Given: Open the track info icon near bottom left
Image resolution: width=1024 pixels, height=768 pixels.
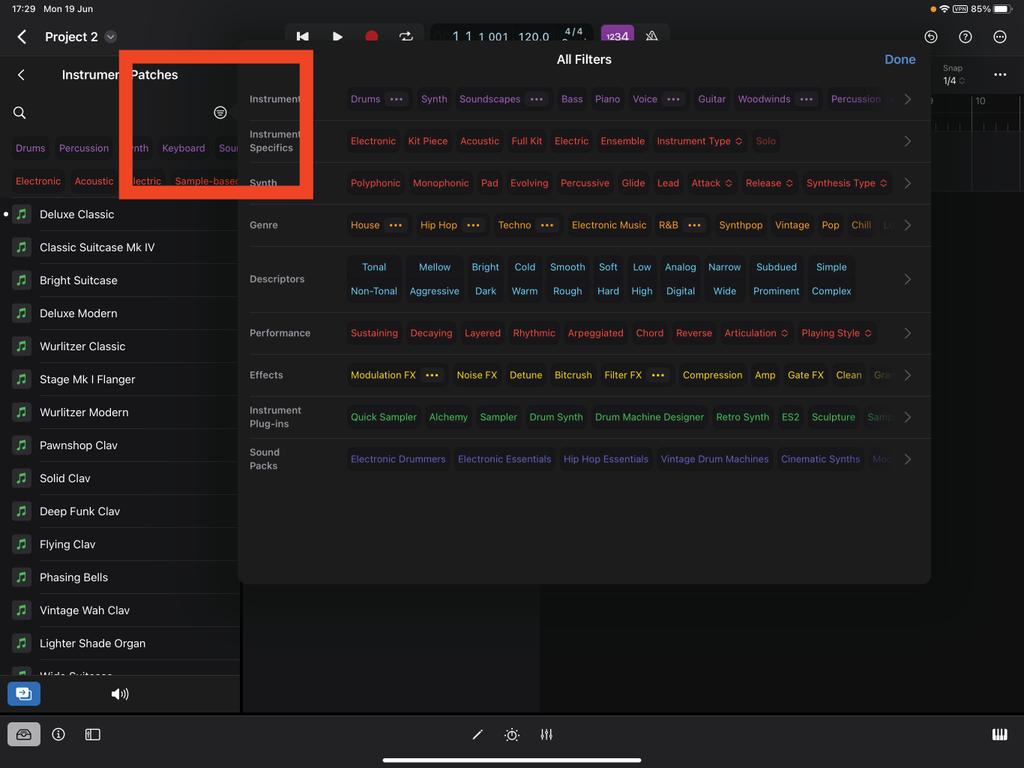Looking at the screenshot, I should coord(58,734).
